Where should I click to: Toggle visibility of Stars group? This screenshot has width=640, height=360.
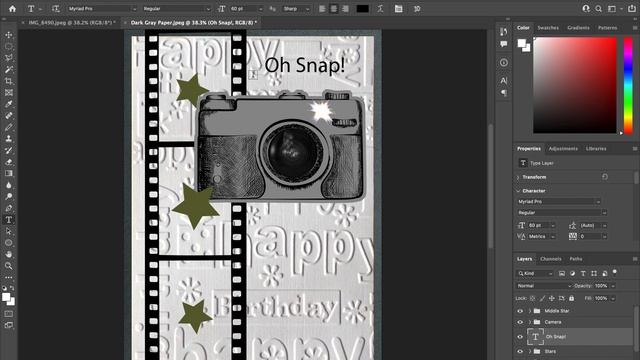click(x=520, y=351)
